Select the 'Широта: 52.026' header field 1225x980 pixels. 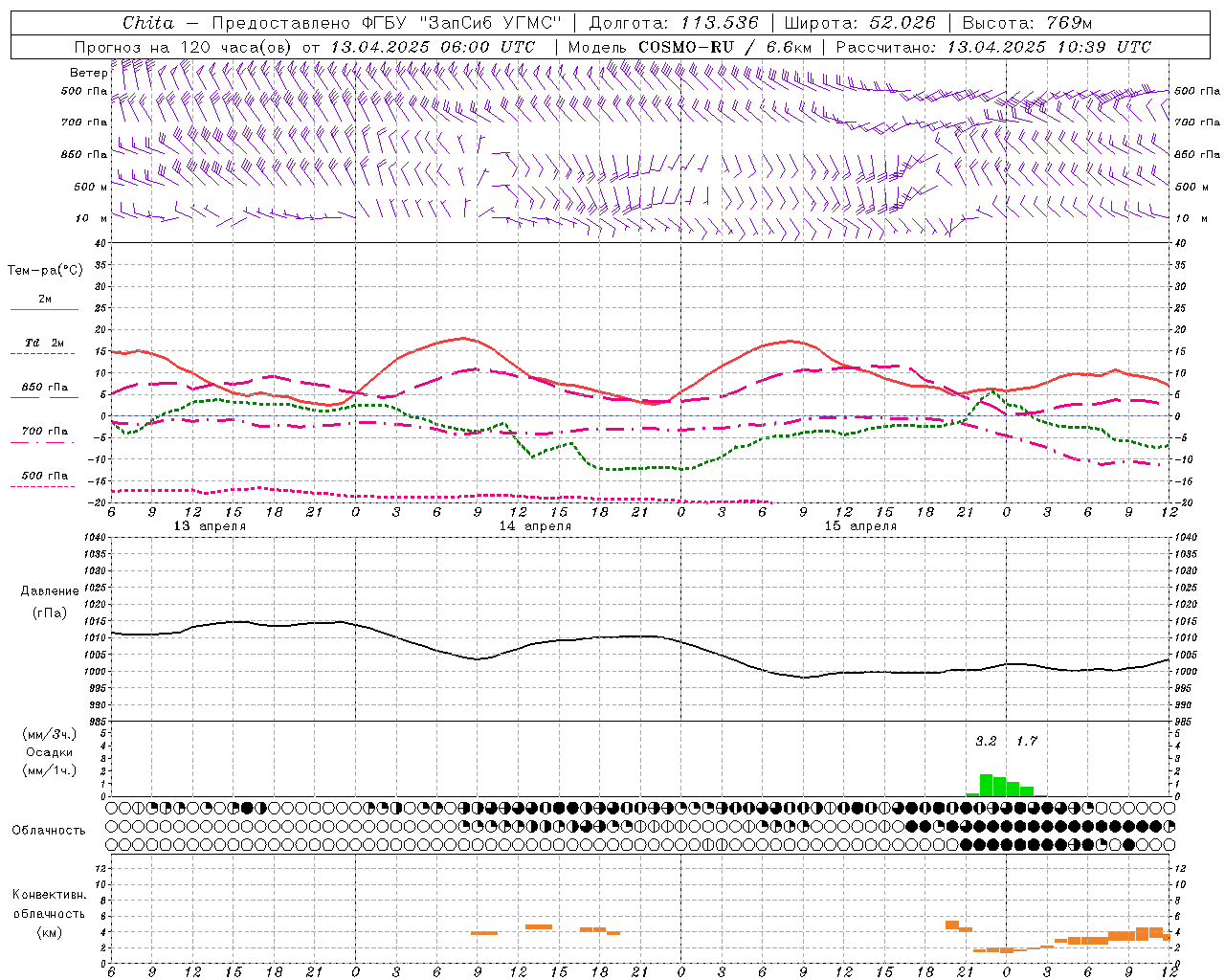click(859, 23)
